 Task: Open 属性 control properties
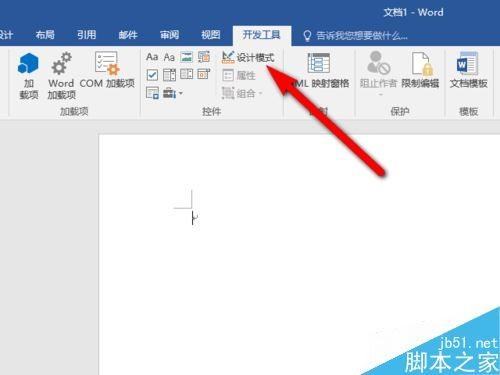pos(239,75)
